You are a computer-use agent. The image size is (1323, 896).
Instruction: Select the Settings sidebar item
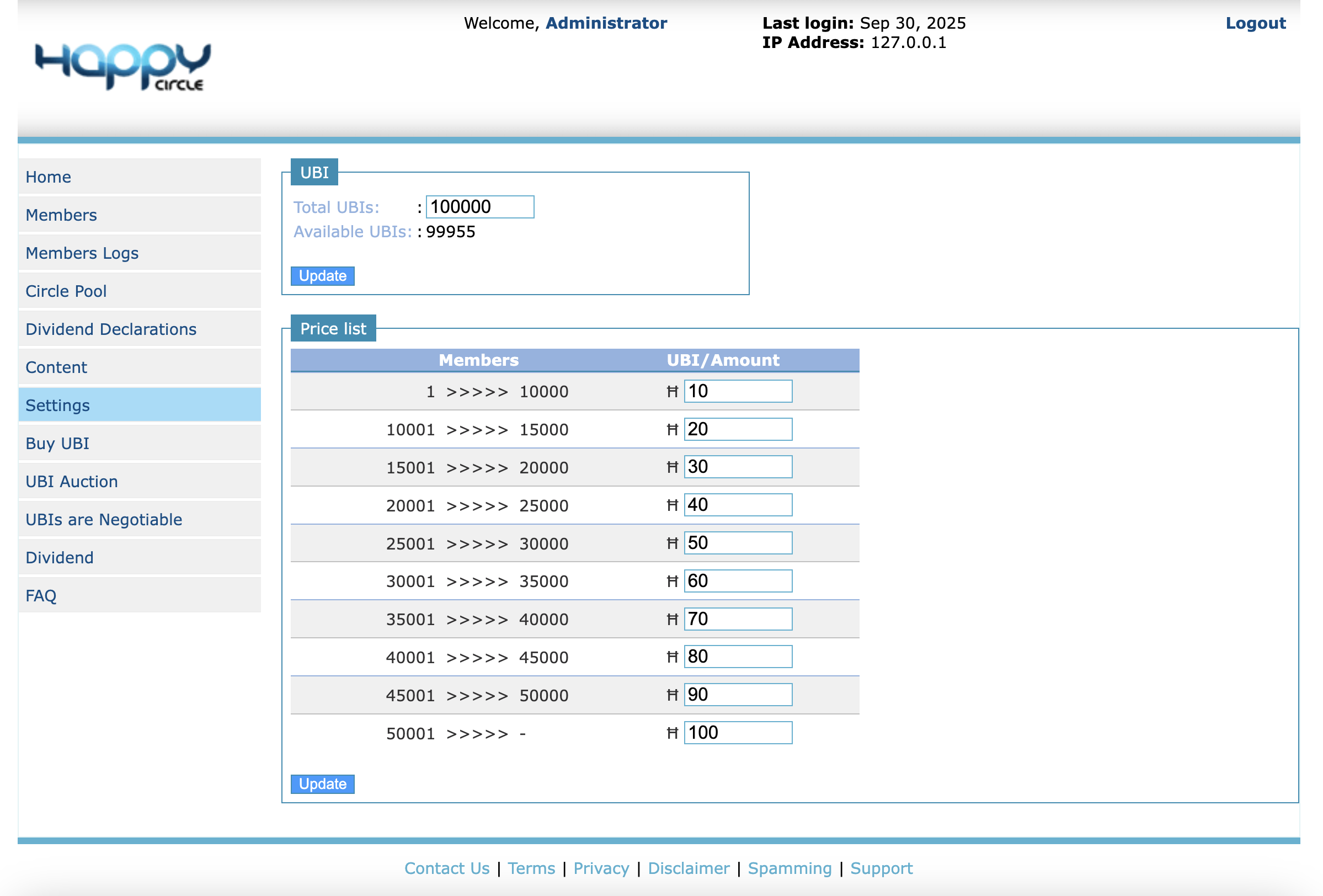pos(140,405)
